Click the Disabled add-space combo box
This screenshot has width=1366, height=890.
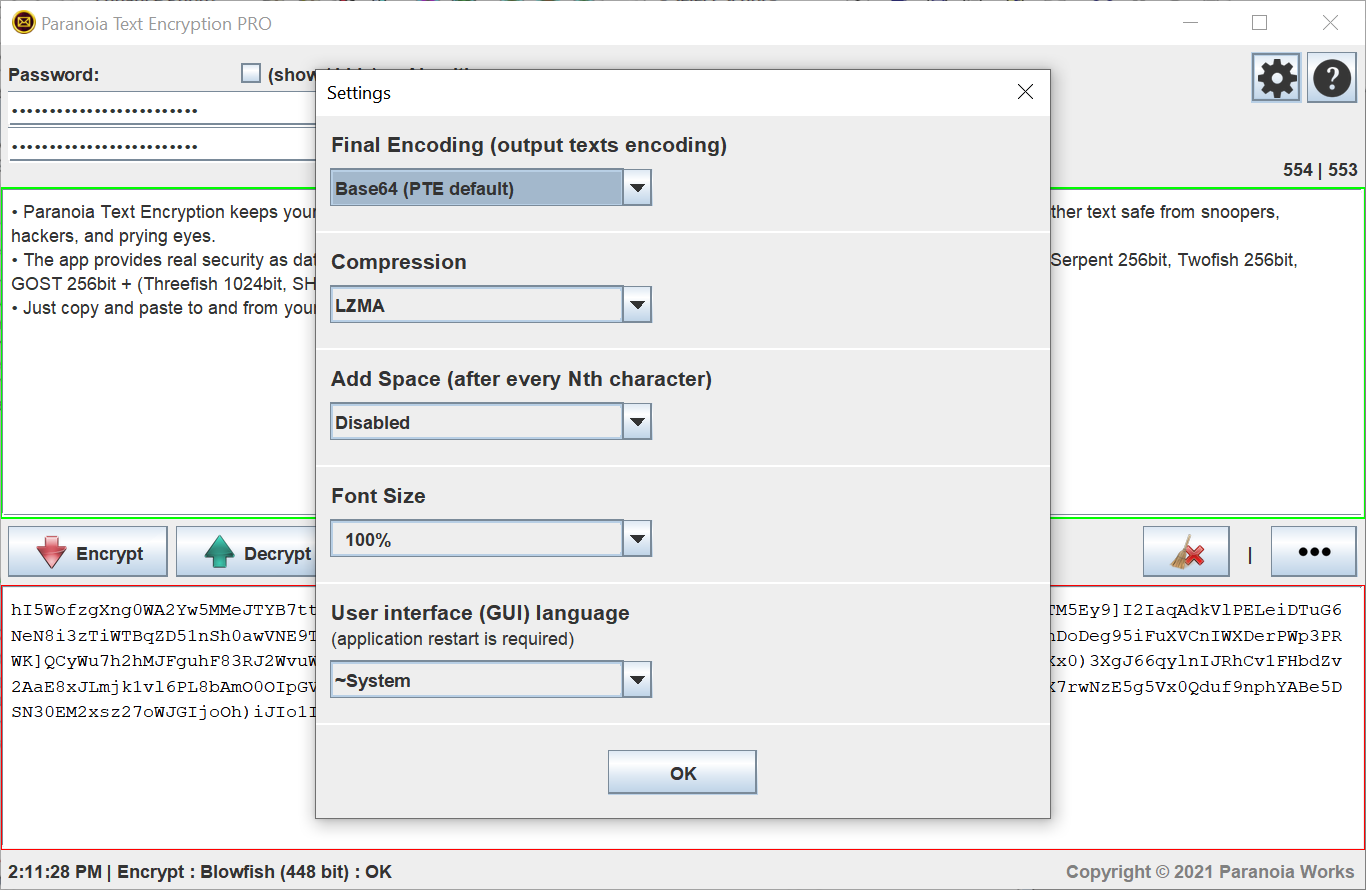coord(477,422)
